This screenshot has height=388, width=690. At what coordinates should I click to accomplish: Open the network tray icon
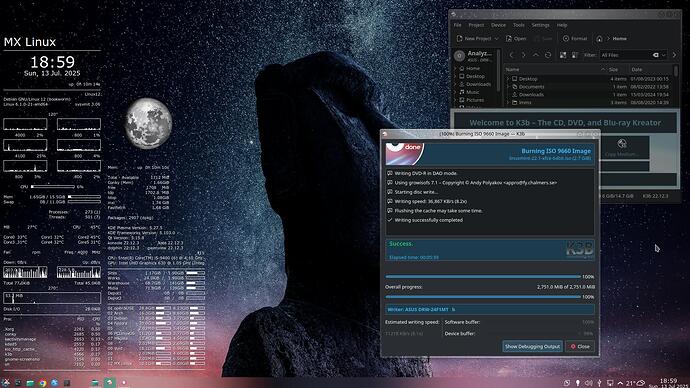[x=610, y=383]
